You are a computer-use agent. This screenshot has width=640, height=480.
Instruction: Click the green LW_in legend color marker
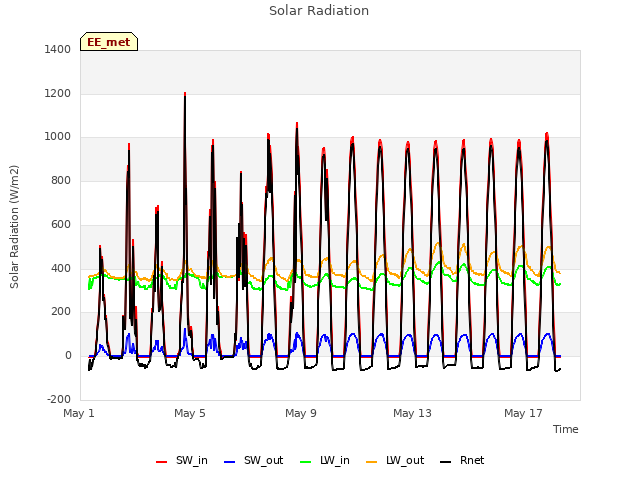tap(306, 462)
